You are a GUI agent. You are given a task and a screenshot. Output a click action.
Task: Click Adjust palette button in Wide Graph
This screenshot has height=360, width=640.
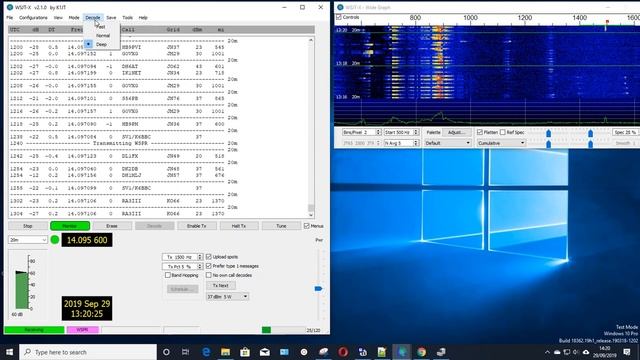[x=456, y=132]
